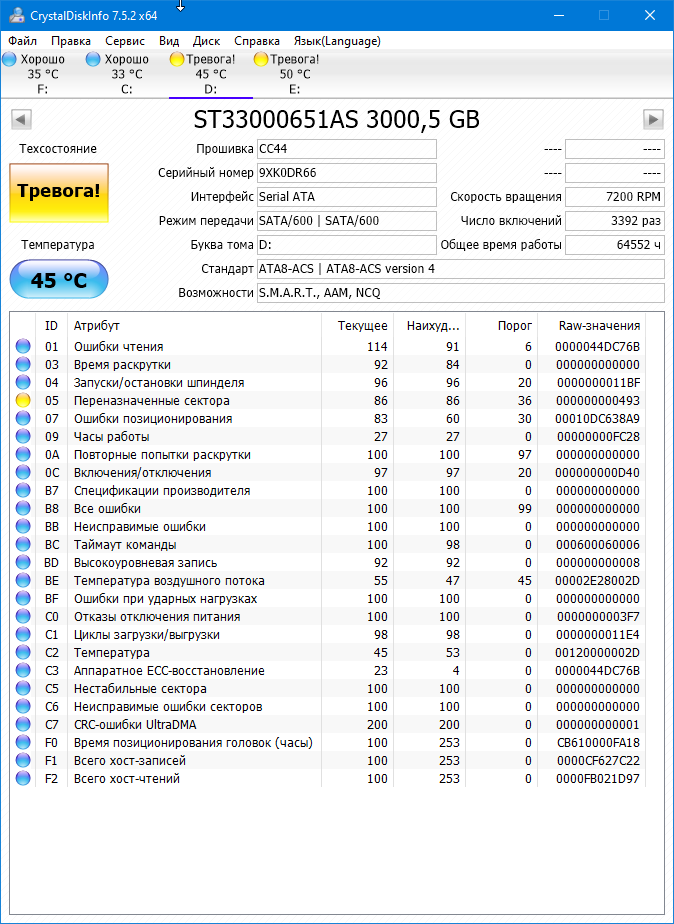
Task: Open the Сервис menu
Action: (125, 41)
